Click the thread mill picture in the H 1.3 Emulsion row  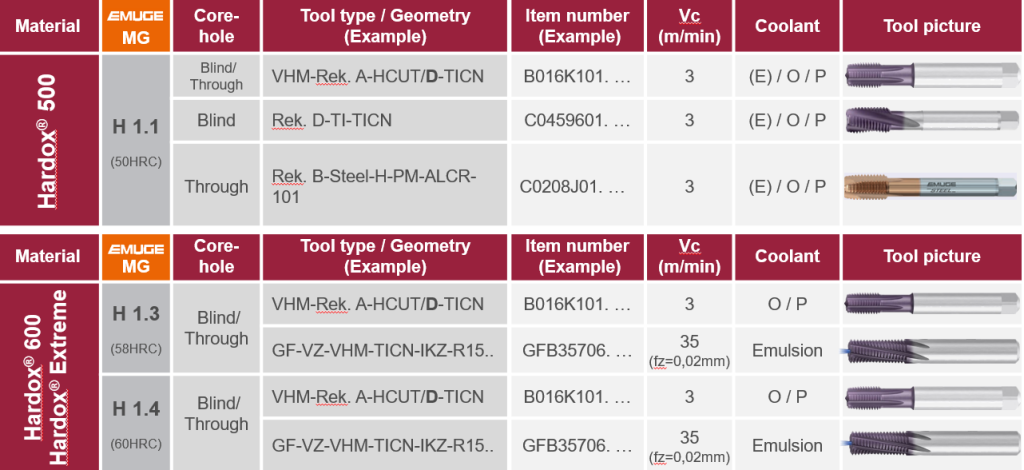(x=931, y=351)
